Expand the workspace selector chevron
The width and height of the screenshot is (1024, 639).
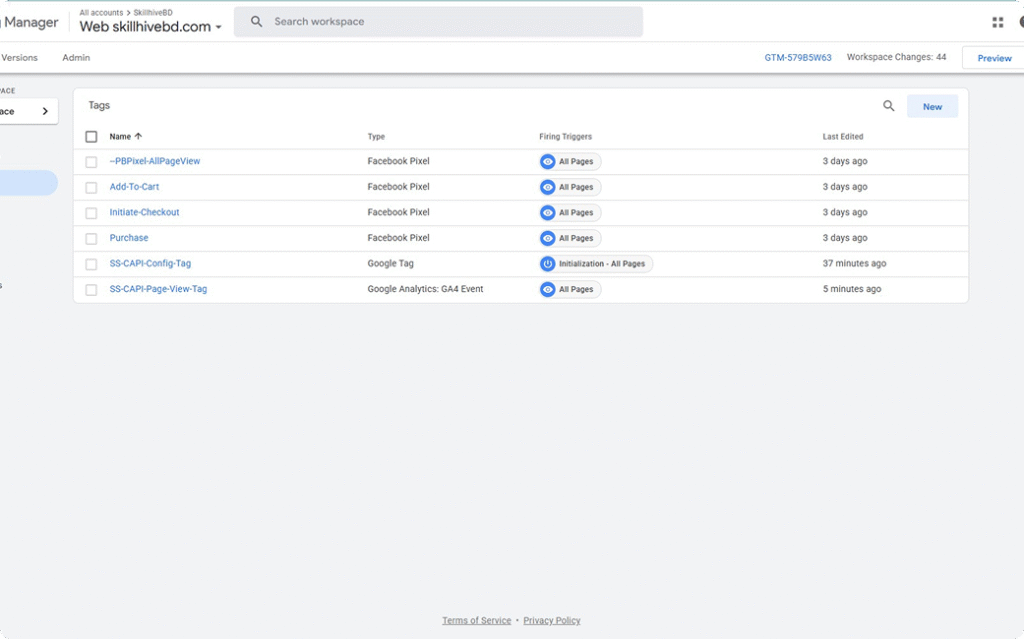click(x=45, y=111)
